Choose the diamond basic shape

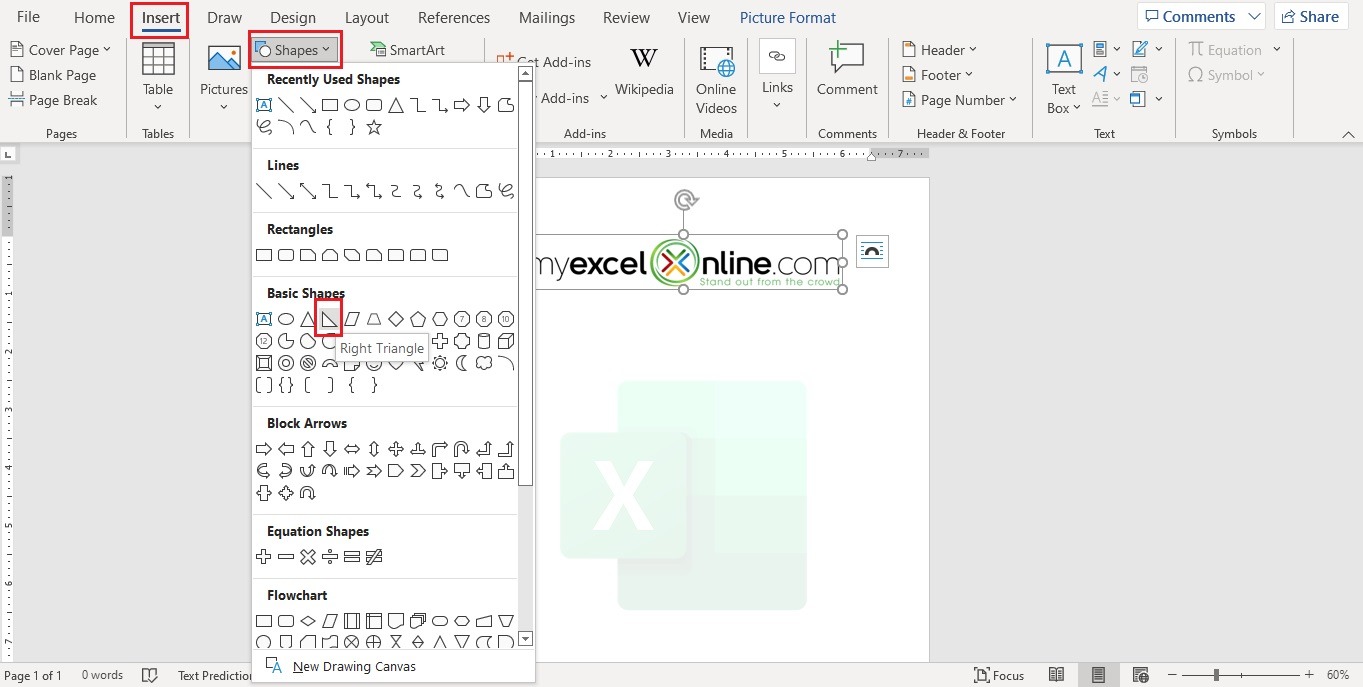396,319
